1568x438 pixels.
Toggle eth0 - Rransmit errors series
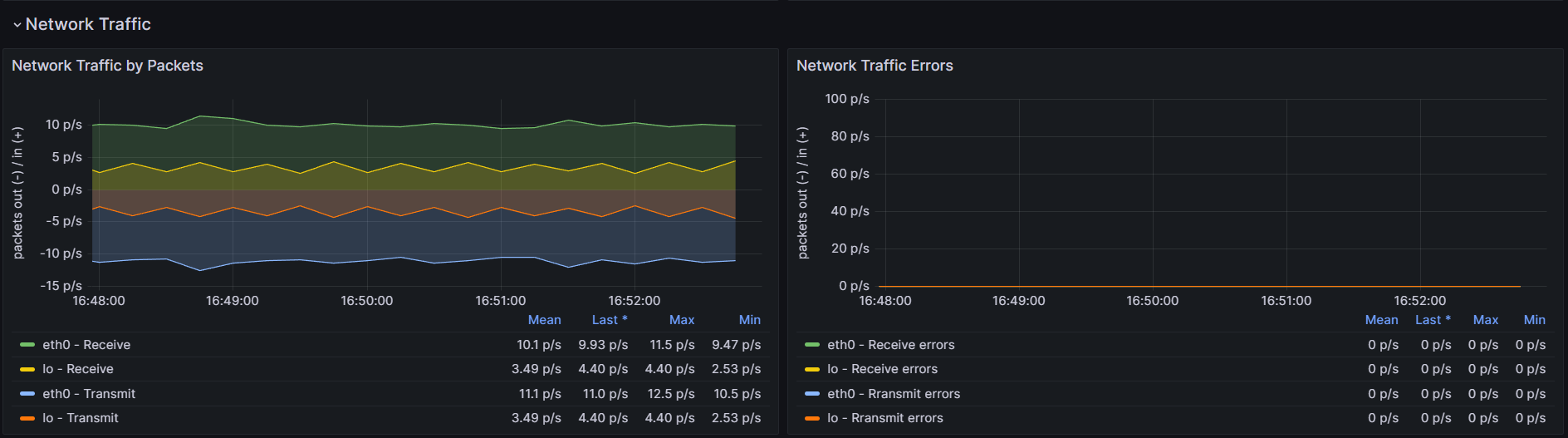pyautogui.click(x=894, y=394)
